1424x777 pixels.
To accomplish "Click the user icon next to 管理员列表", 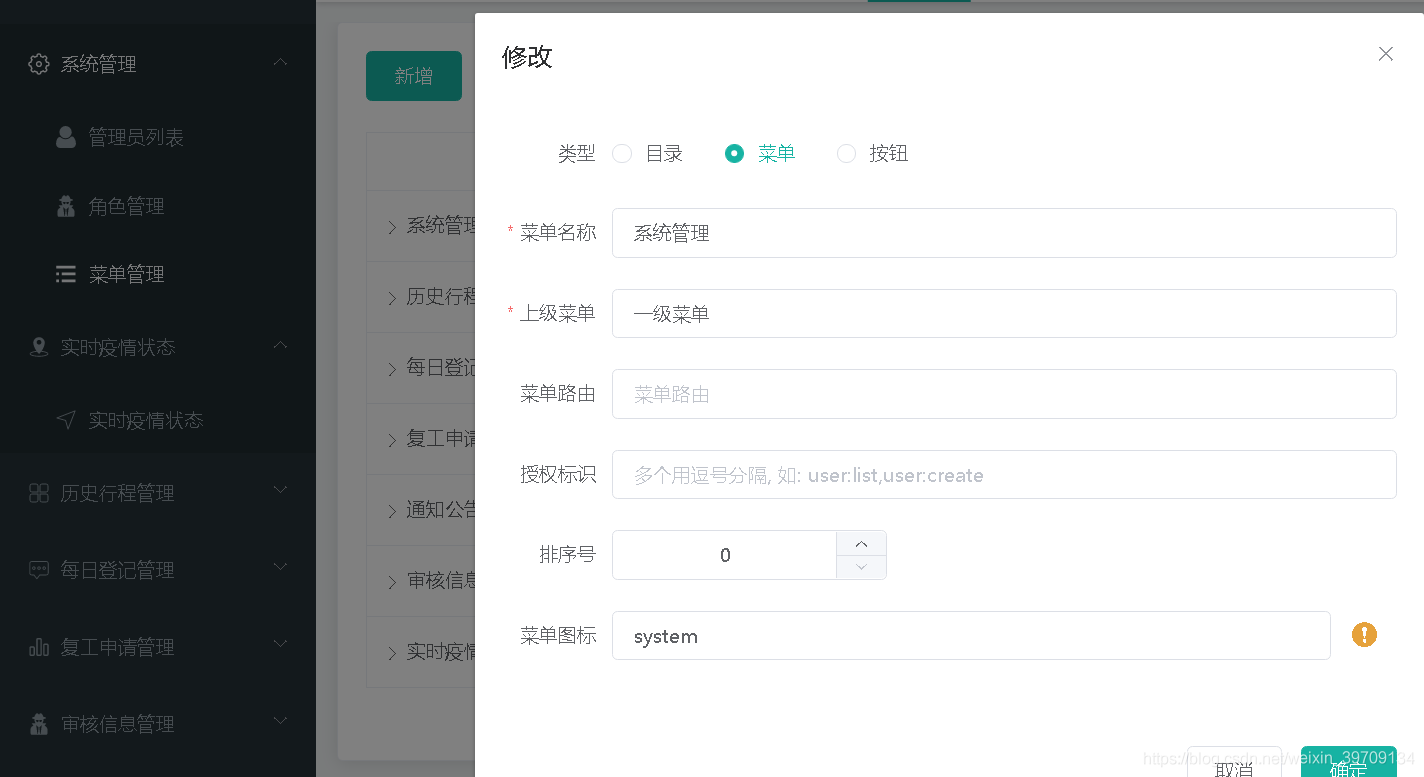I will pos(66,137).
